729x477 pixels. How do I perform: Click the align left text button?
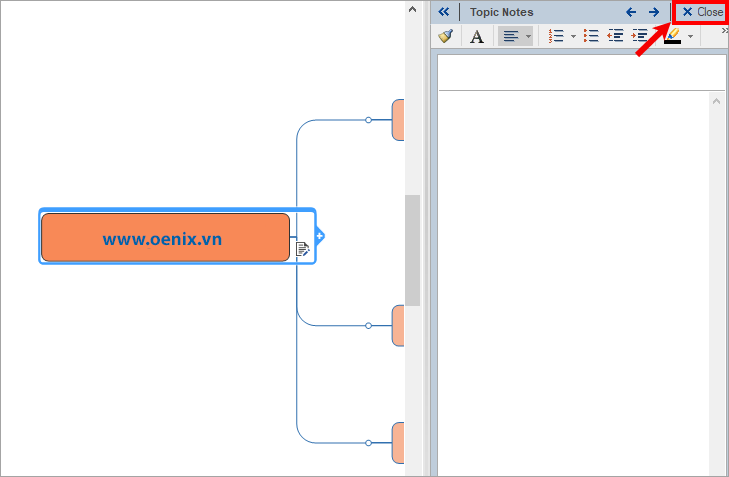(510, 36)
